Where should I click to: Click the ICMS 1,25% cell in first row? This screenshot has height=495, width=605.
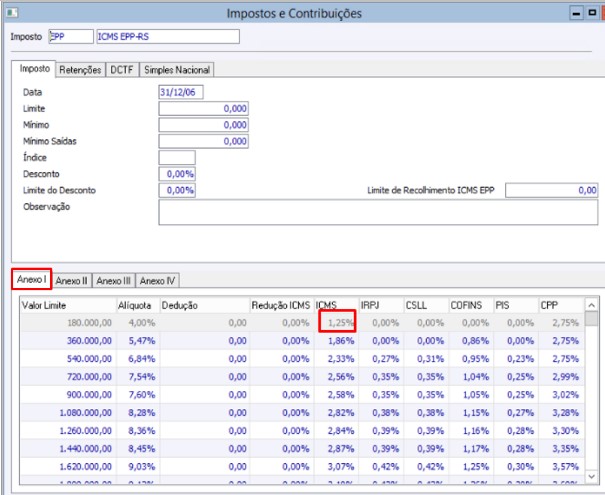point(337,322)
